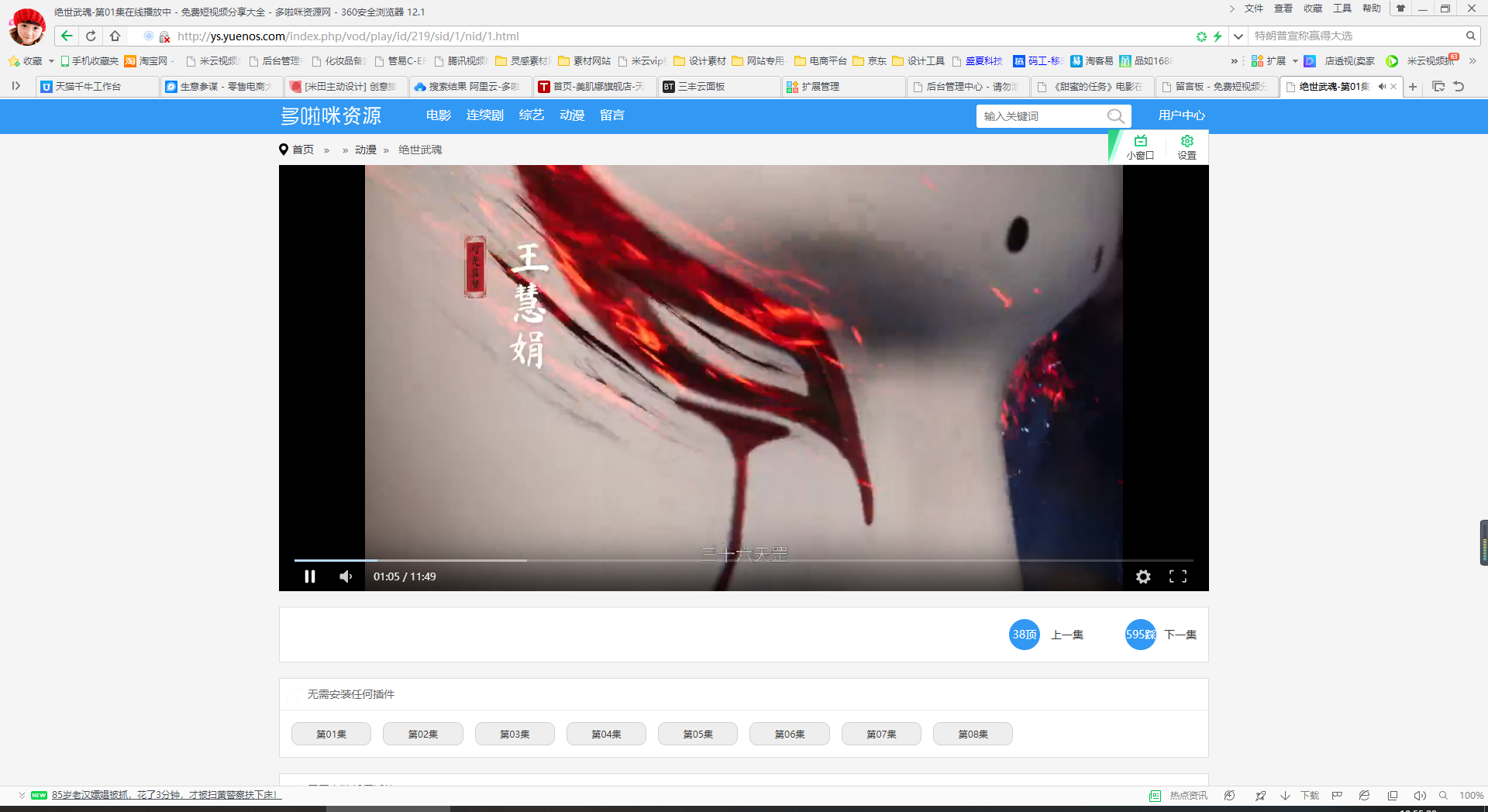The width and height of the screenshot is (1488, 812).
Task: Click 动漫 in breadcrumb
Action: (x=366, y=150)
